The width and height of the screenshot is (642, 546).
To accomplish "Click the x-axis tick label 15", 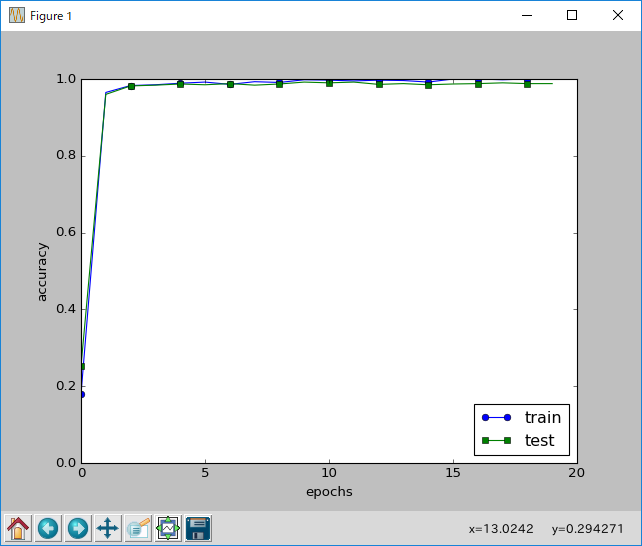I will click(x=453, y=473).
